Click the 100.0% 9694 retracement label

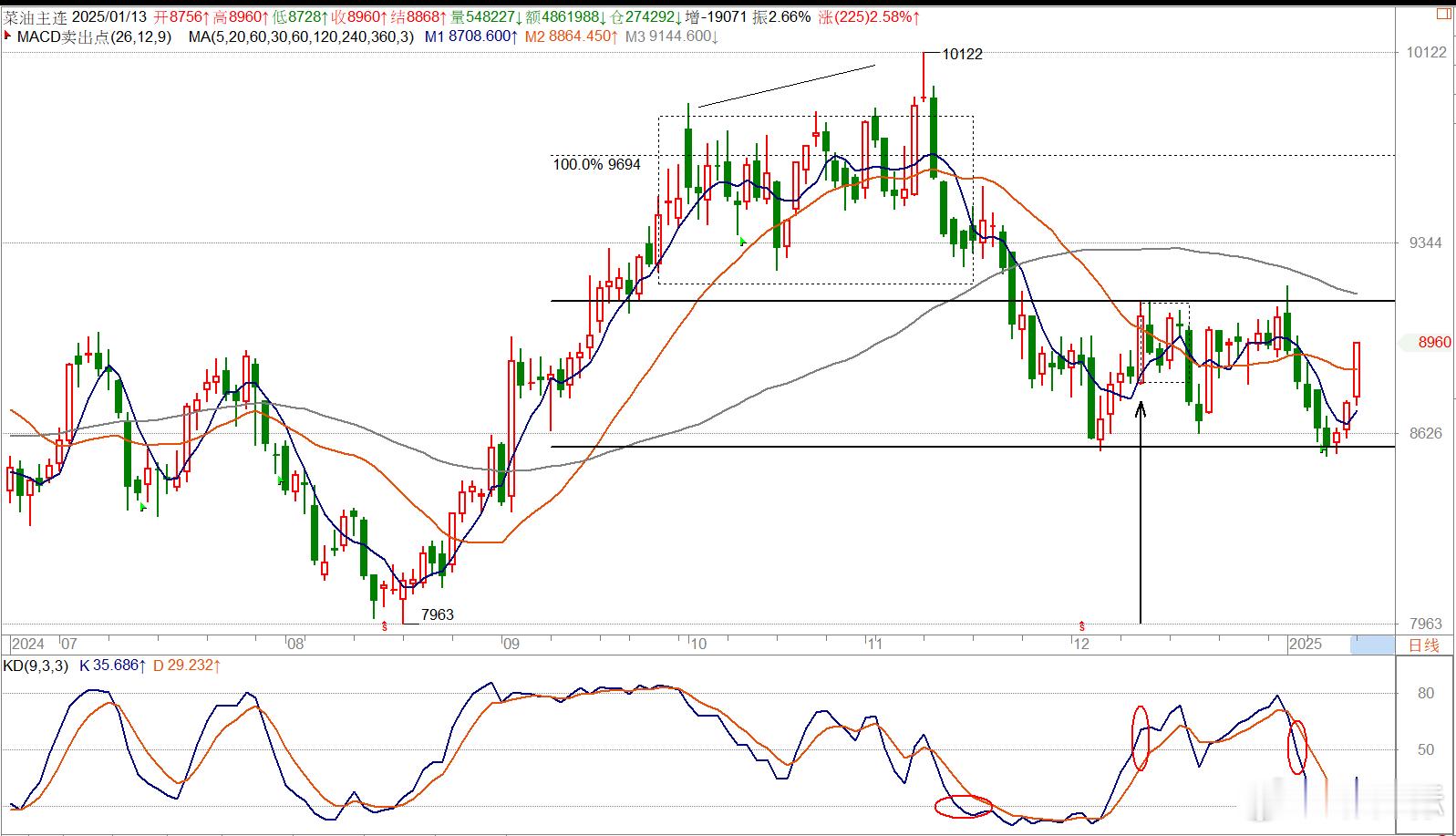[597, 165]
